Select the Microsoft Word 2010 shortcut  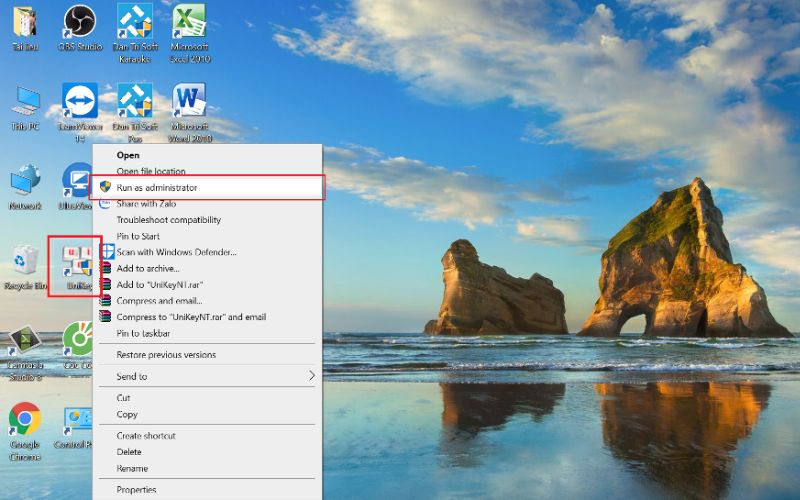point(189,112)
